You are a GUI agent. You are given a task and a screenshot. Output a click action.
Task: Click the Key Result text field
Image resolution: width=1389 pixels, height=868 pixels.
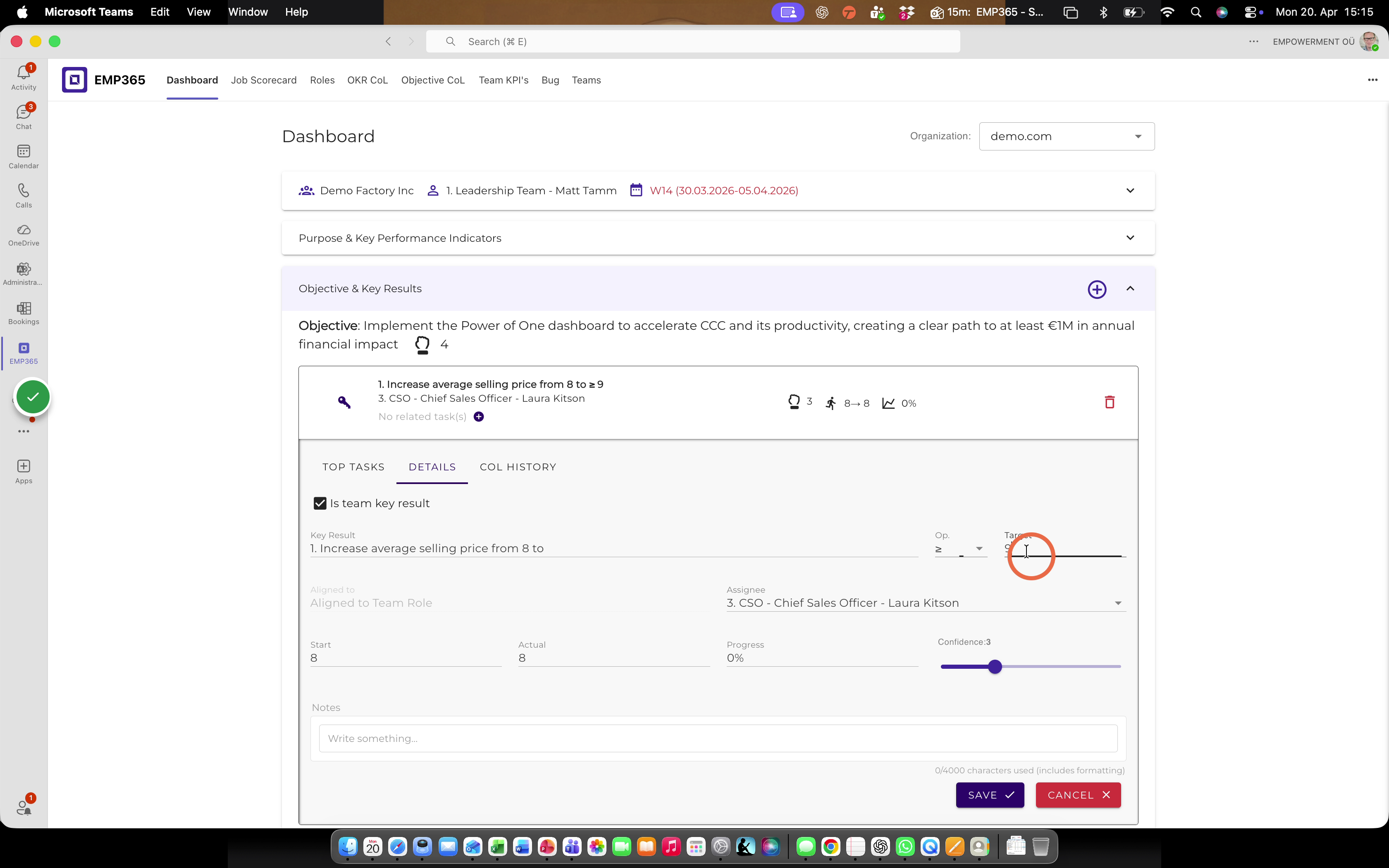click(x=613, y=549)
